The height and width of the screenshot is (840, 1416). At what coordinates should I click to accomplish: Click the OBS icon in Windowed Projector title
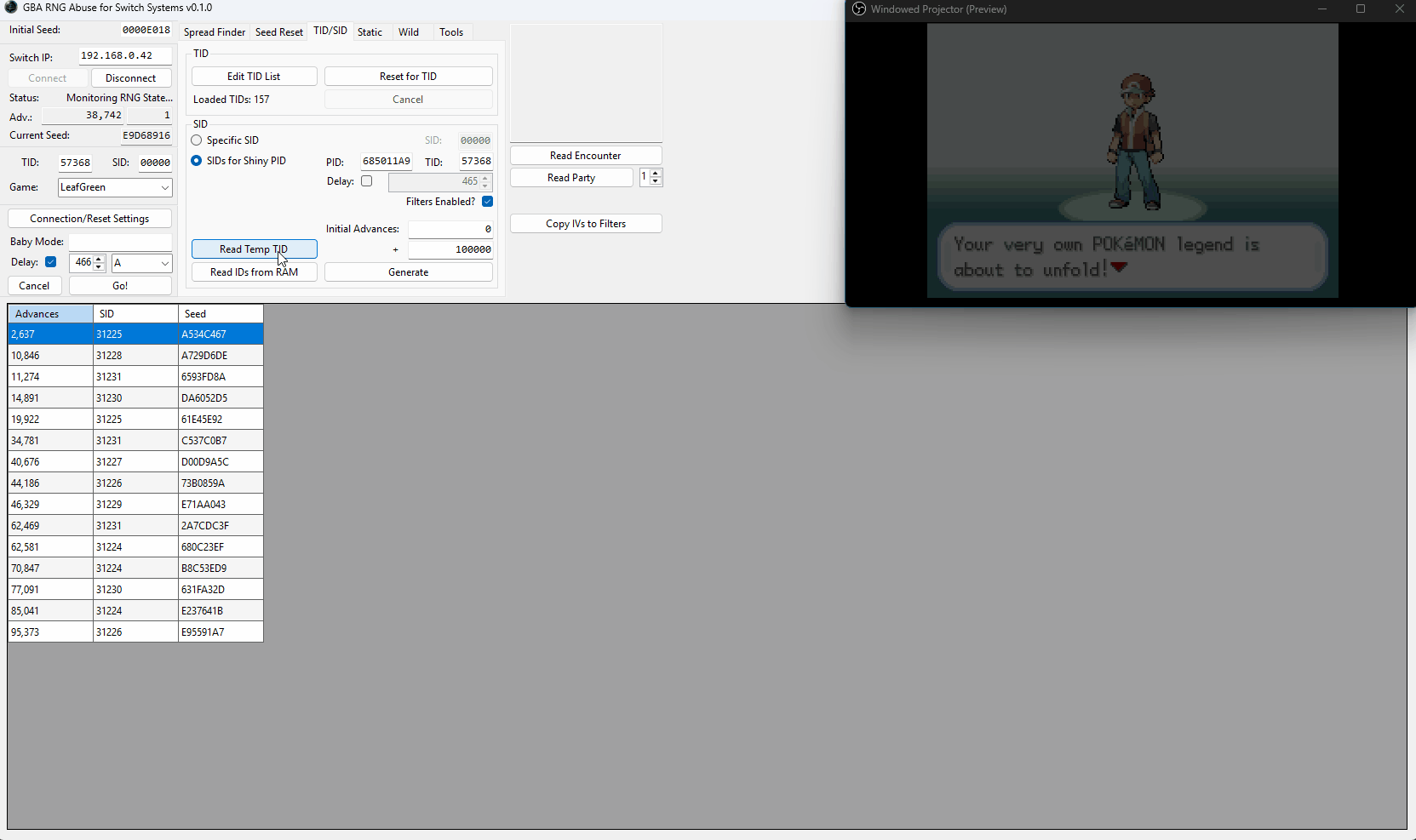click(x=859, y=9)
